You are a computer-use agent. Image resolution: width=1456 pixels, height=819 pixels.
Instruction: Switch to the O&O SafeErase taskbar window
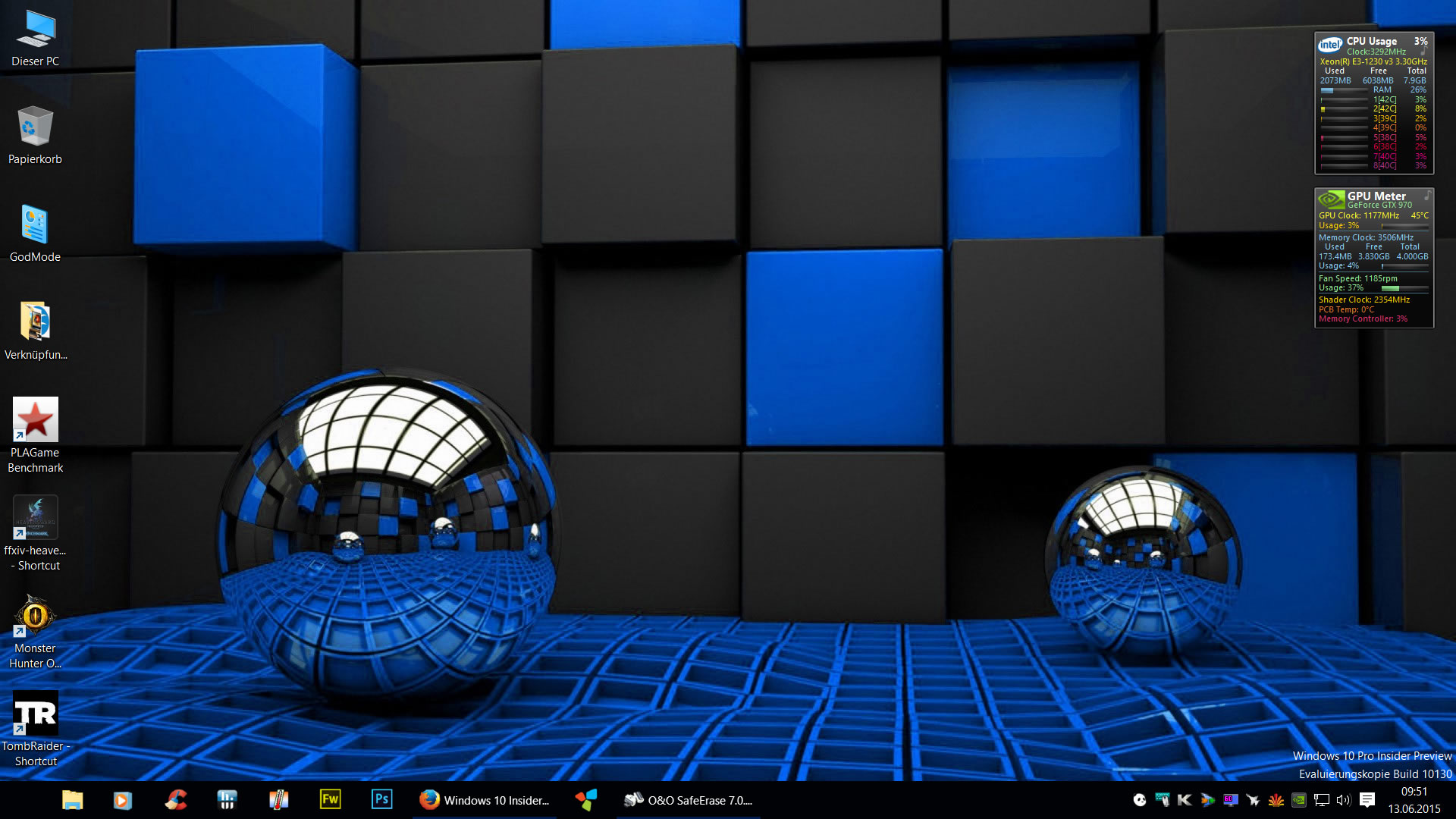(688, 800)
